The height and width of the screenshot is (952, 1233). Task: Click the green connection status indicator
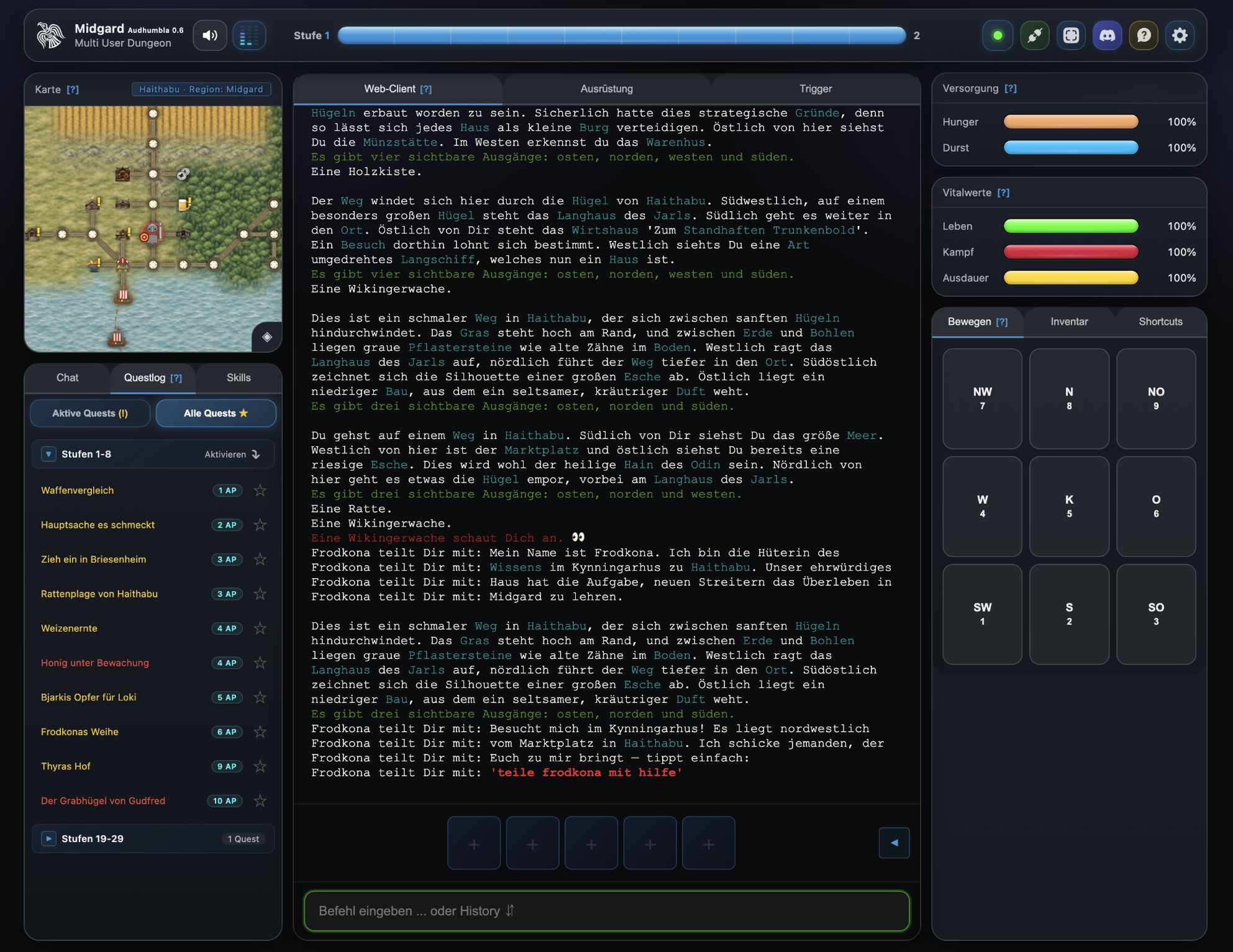pos(998,35)
